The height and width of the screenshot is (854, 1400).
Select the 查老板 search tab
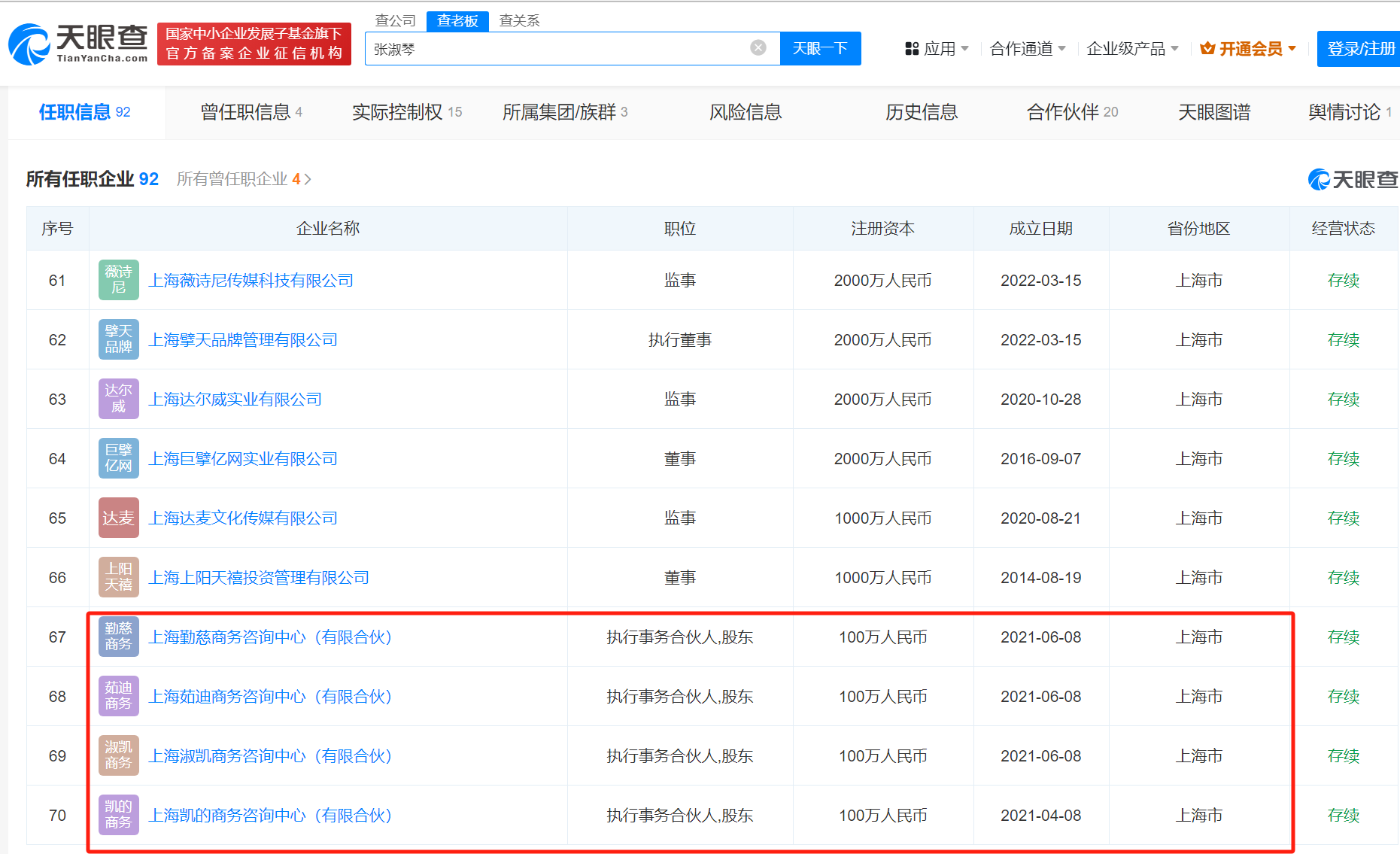pyautogui.click(x=457, y=21)
